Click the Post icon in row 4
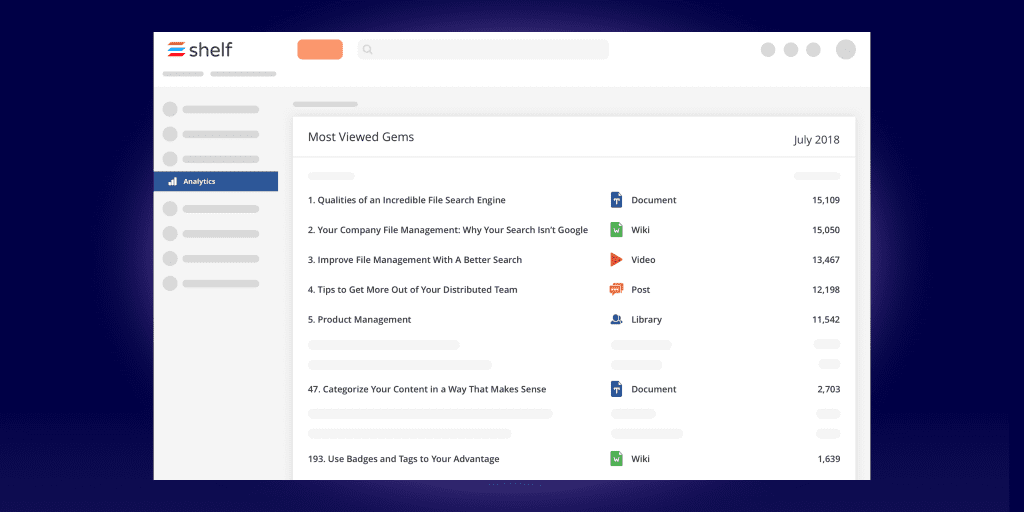 [616, 289]
